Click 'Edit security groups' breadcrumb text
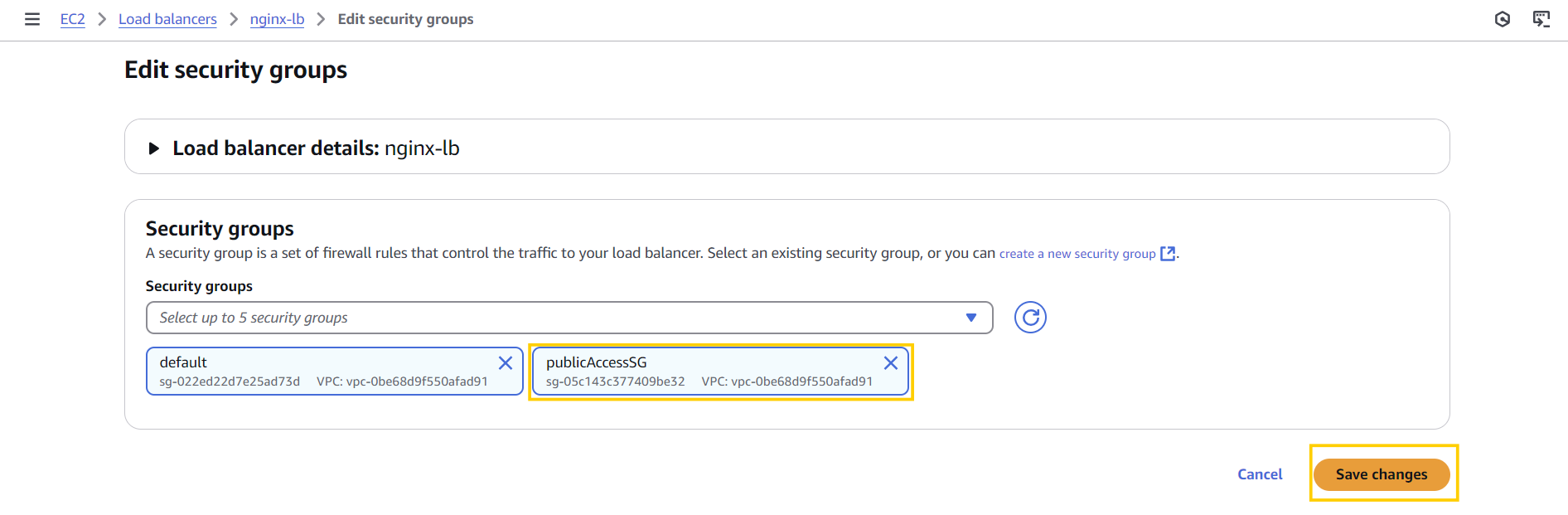 click(x=406, y=19)
